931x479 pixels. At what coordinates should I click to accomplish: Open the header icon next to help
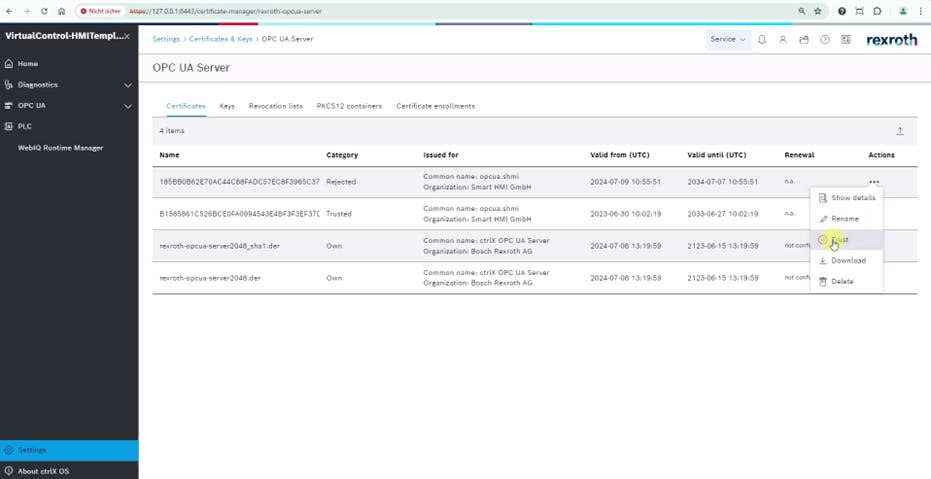[x=846, y=40]
